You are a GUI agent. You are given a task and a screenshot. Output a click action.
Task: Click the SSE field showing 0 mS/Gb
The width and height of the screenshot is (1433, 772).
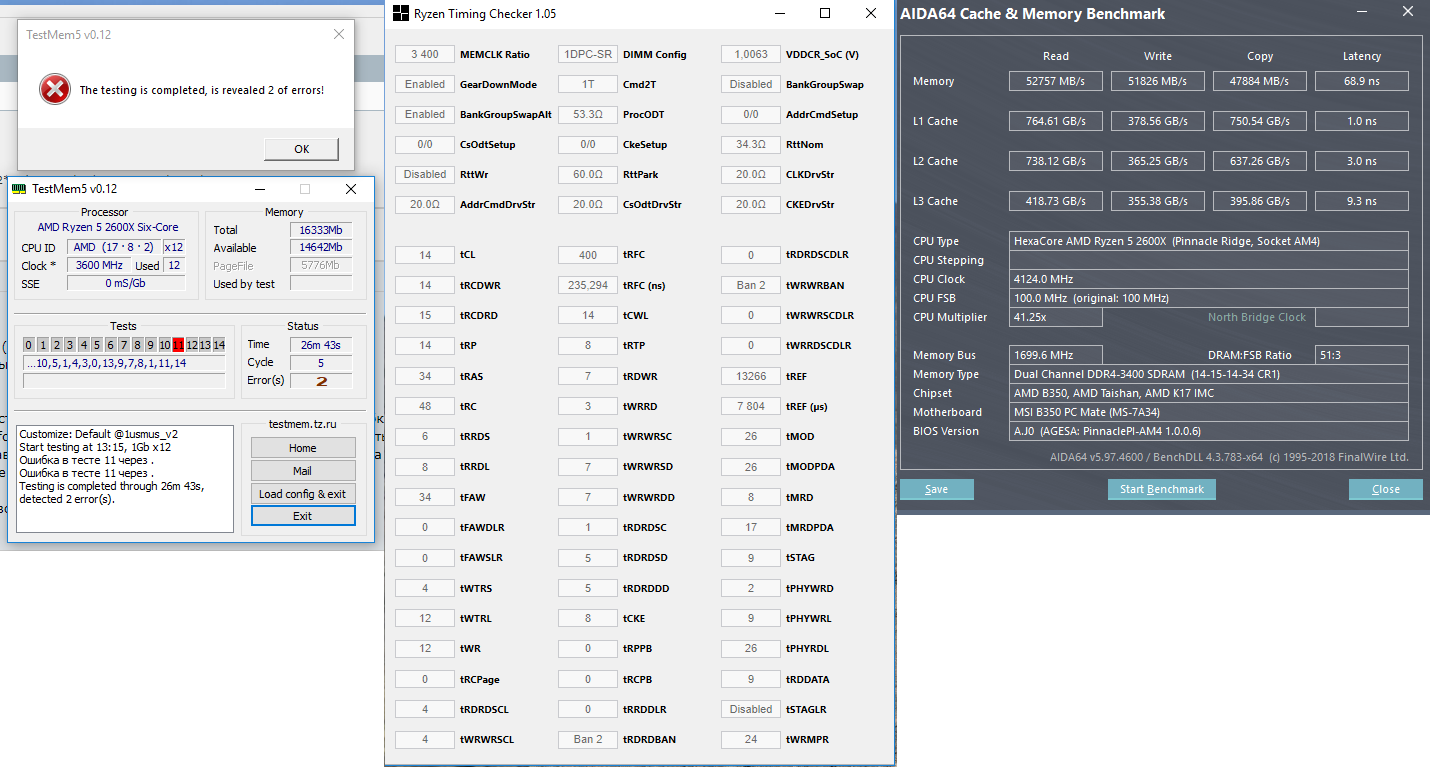click(125, 283)
